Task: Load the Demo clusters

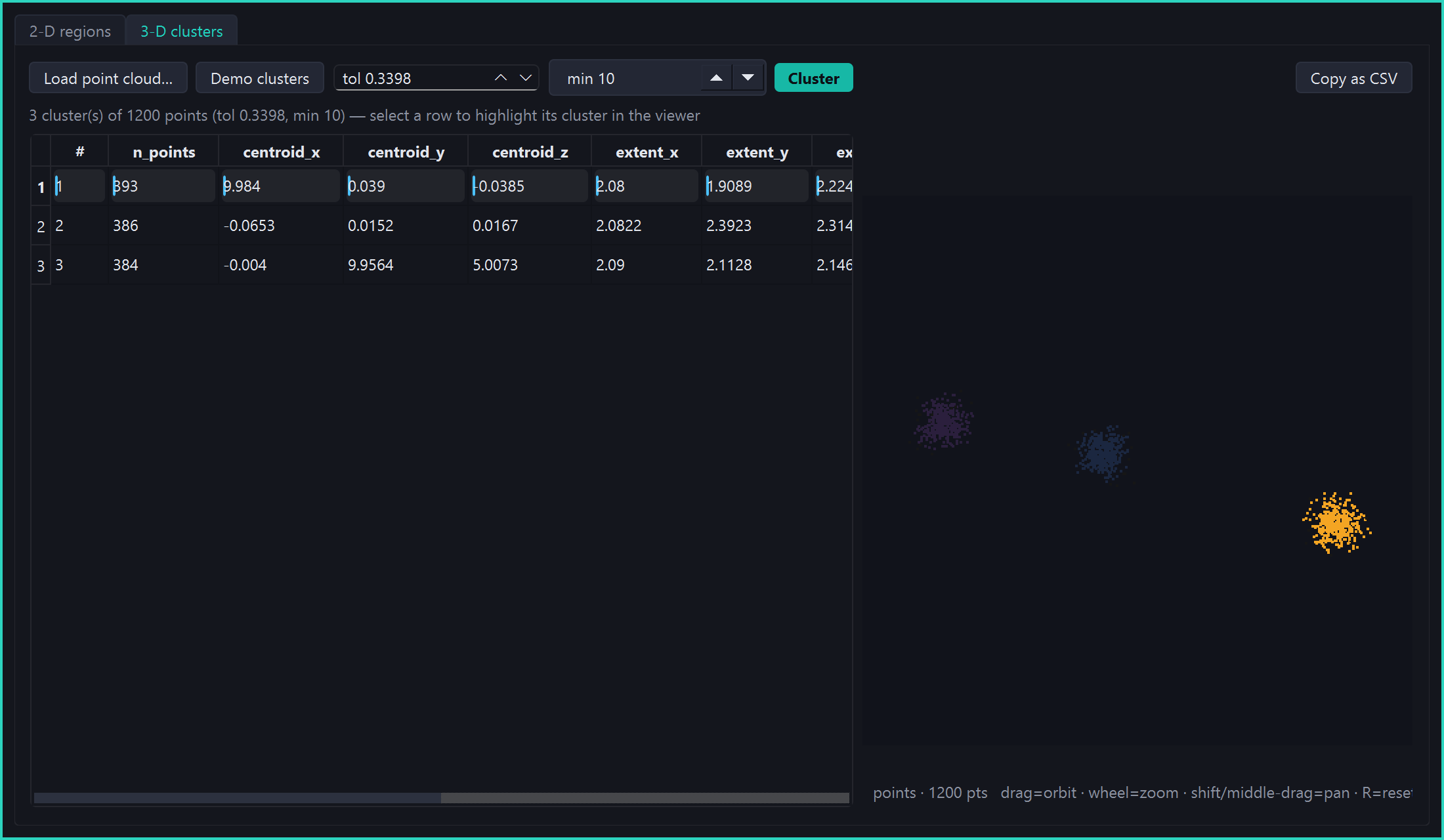Action: point(260,78)
